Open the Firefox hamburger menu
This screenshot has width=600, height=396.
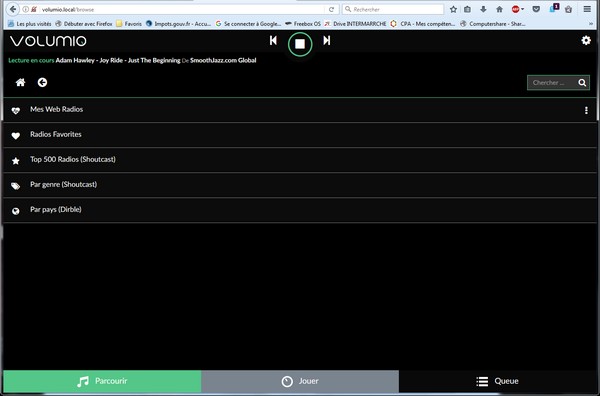click(587, 9)
